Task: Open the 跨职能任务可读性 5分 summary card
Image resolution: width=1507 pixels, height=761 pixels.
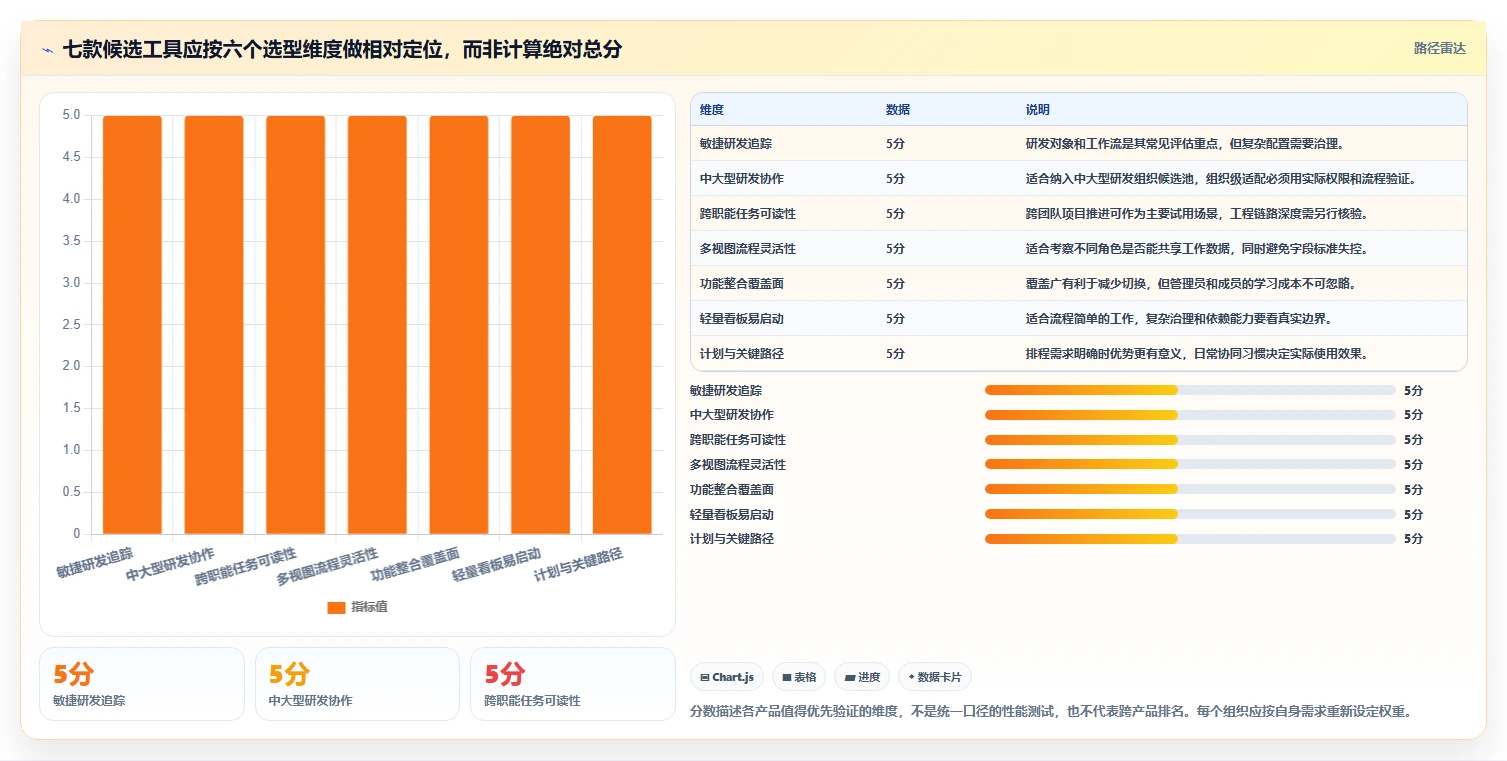Action: click(x=573, y=684)
